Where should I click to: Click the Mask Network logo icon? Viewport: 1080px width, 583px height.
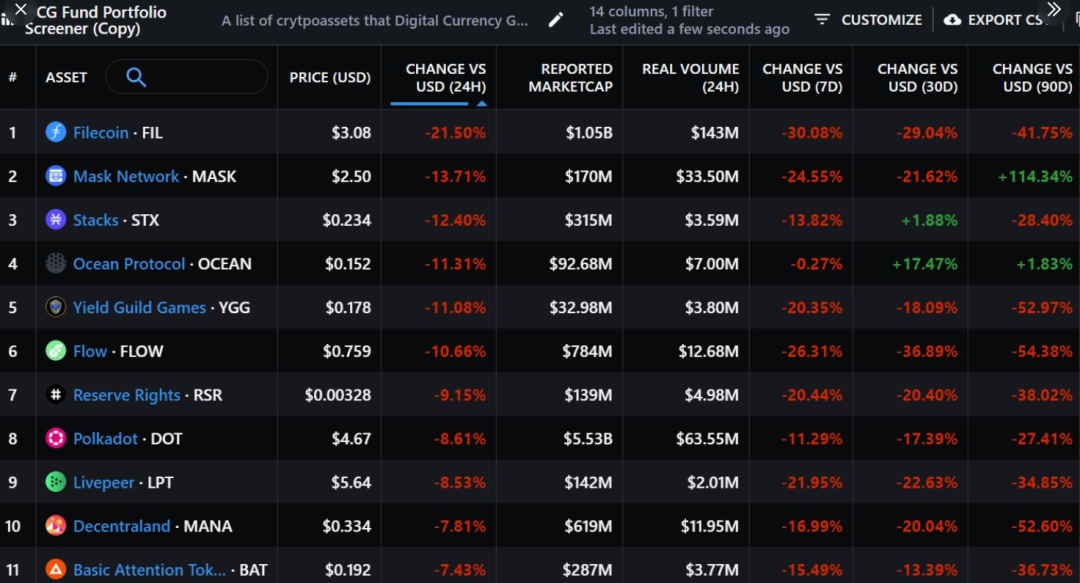(x=56, y=176)
